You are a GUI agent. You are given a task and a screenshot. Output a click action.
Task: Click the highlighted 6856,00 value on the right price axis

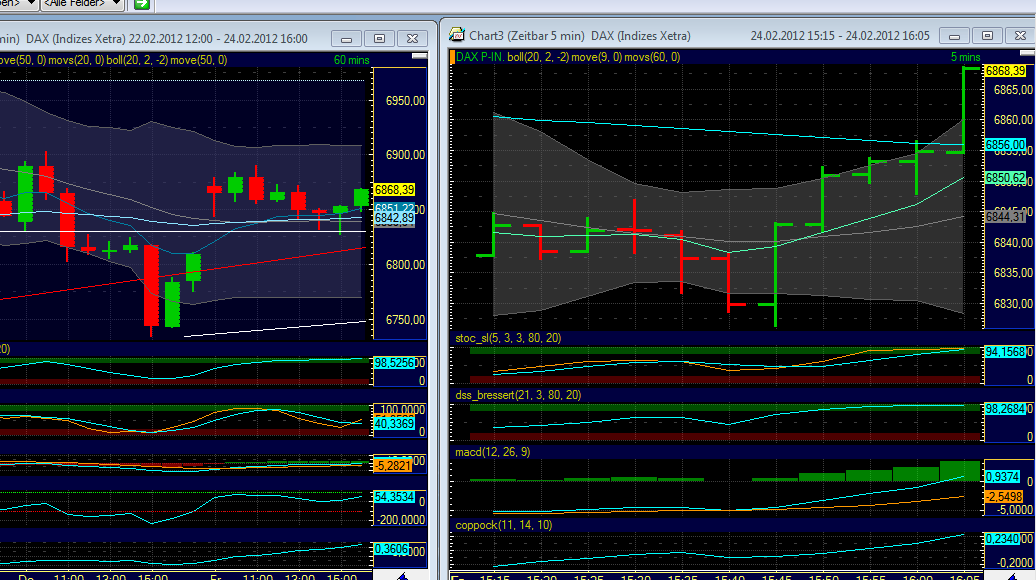pos(1005,144)
